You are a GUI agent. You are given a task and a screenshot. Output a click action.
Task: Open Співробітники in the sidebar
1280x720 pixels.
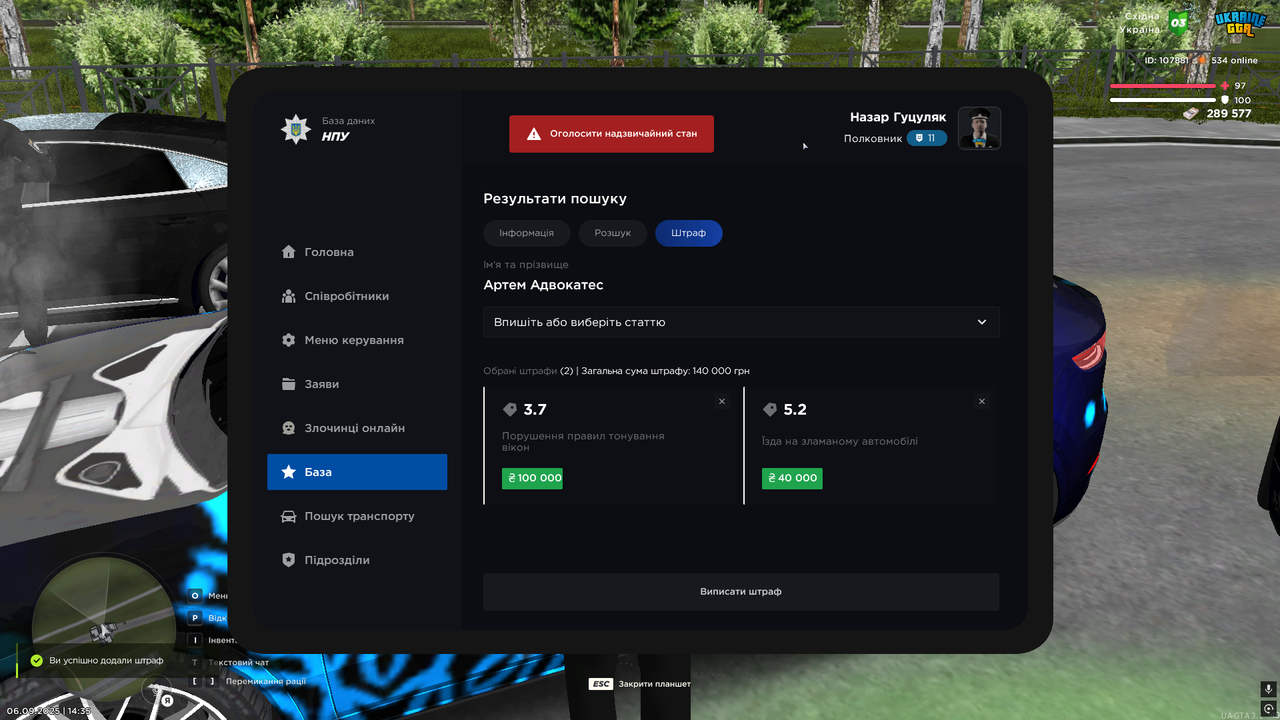(357, 296)
